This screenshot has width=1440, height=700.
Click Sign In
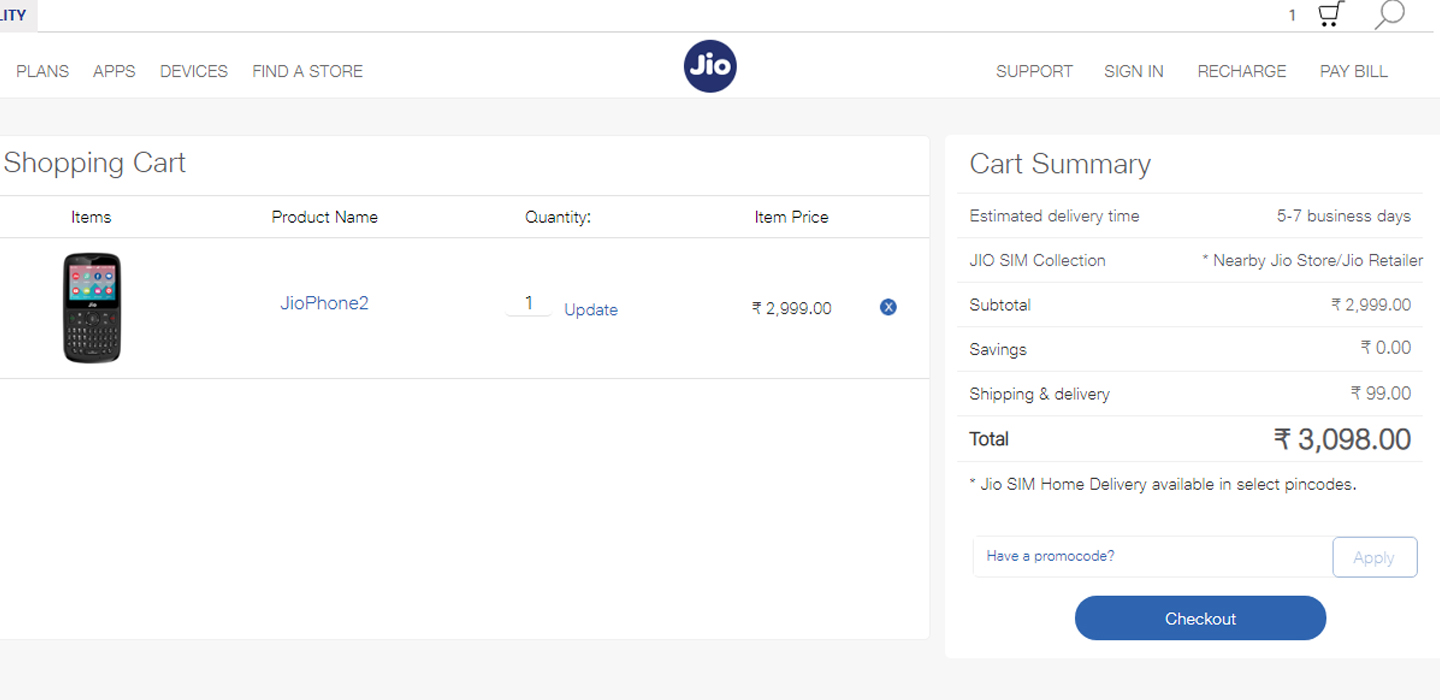[x=1133, y=71]
